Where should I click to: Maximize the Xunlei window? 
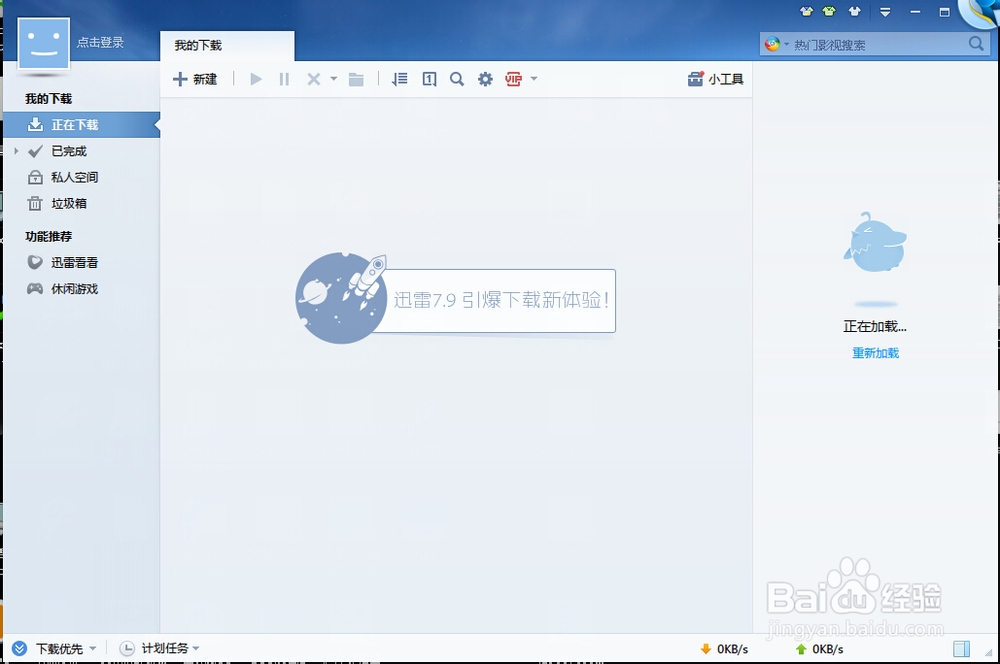[x=945, y=12]
